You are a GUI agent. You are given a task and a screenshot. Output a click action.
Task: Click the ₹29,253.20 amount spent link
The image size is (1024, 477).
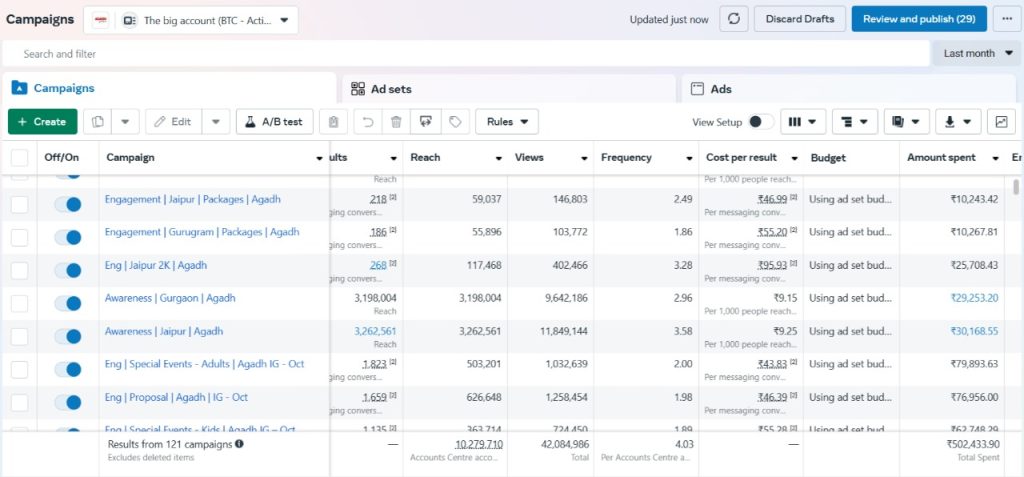coord(974,298)
